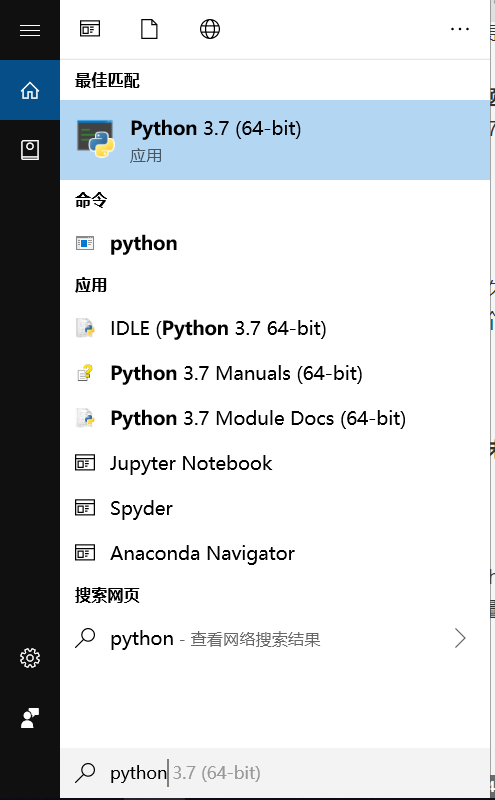Click the python command icon
Image resolution: width=495 pixels, height=800 pixels.
click(85, 243)
